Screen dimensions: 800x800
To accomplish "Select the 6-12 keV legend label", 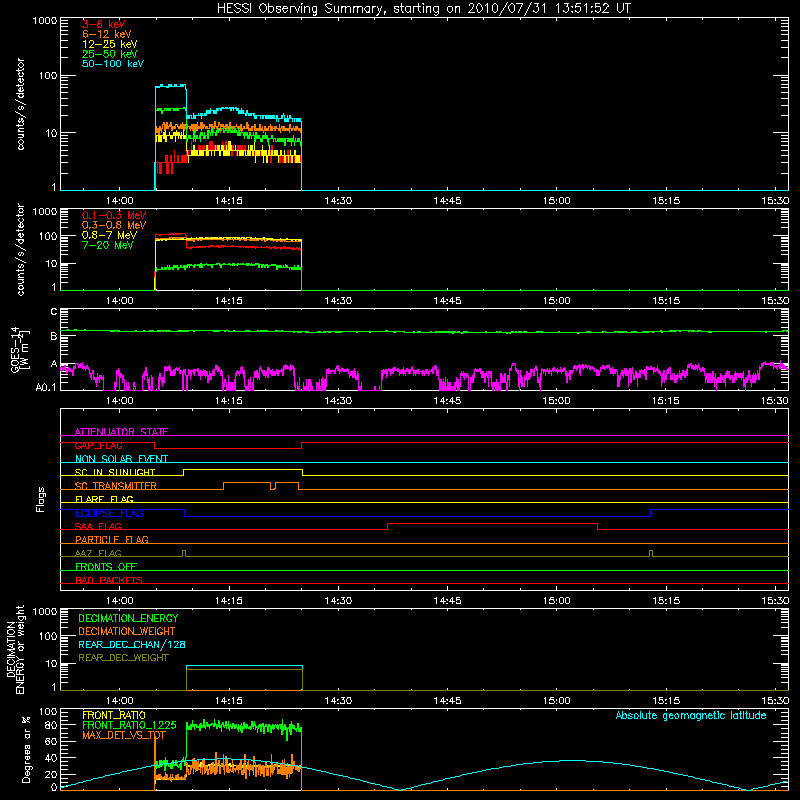I will click(107, 34).
